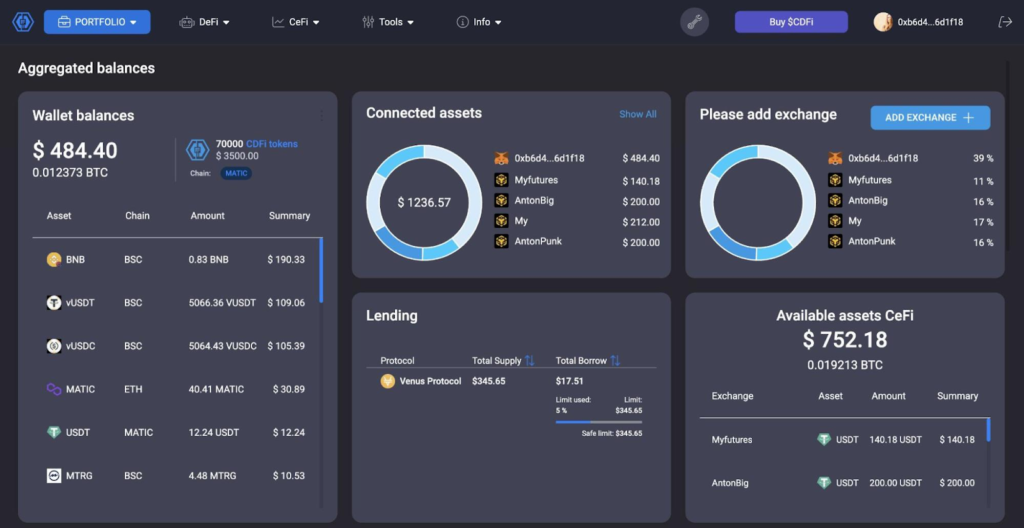Toggle Total Borrow sort arrows
Image resolution: width=1024 pixels, height=528 pixels.
point(616,360)
